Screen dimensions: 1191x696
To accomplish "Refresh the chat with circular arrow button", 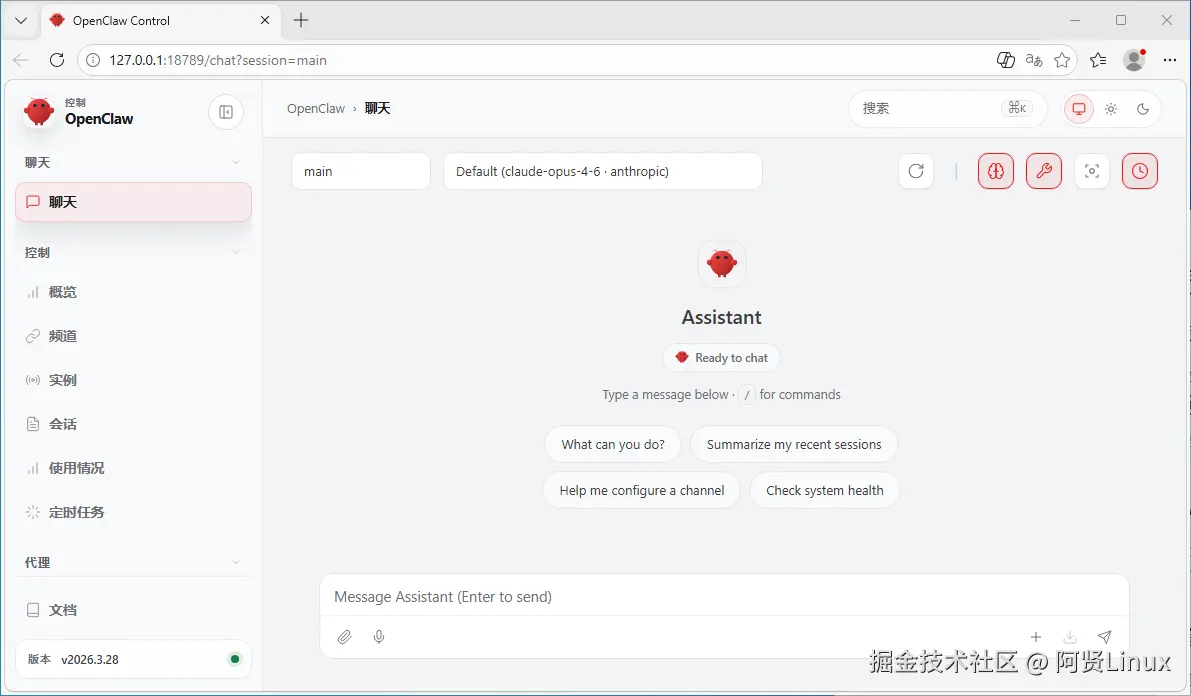I will [x=916, y=171].
